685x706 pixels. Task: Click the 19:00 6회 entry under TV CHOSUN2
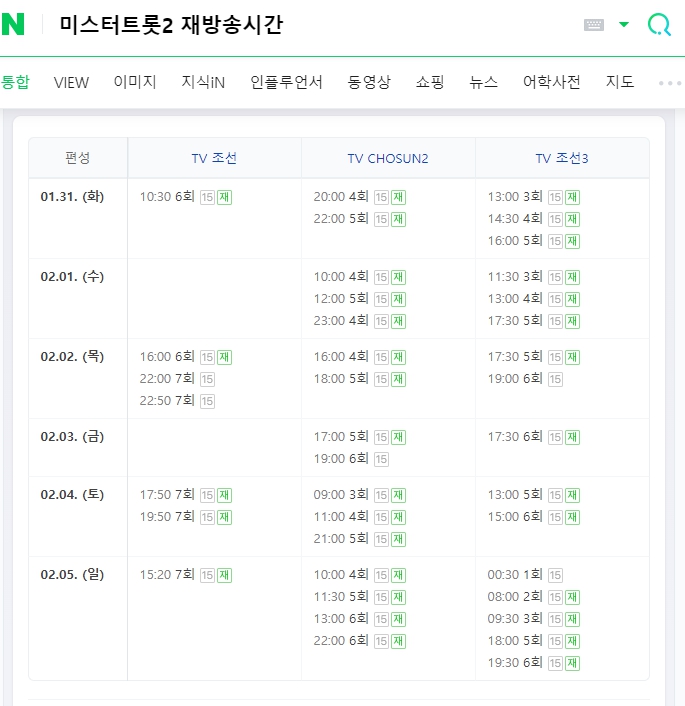coord(341,459)
